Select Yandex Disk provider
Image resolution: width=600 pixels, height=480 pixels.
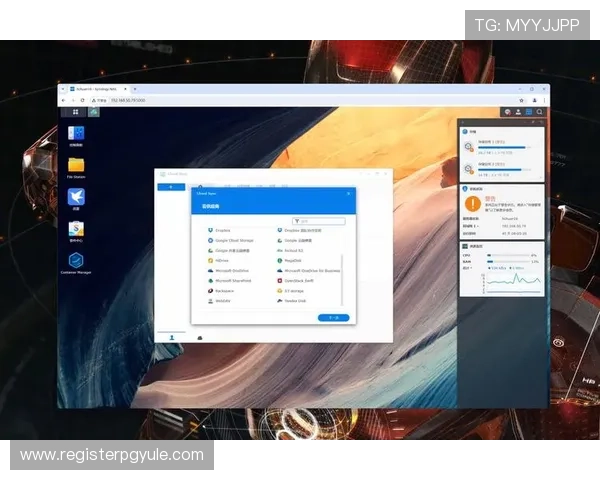click(292, 301)
